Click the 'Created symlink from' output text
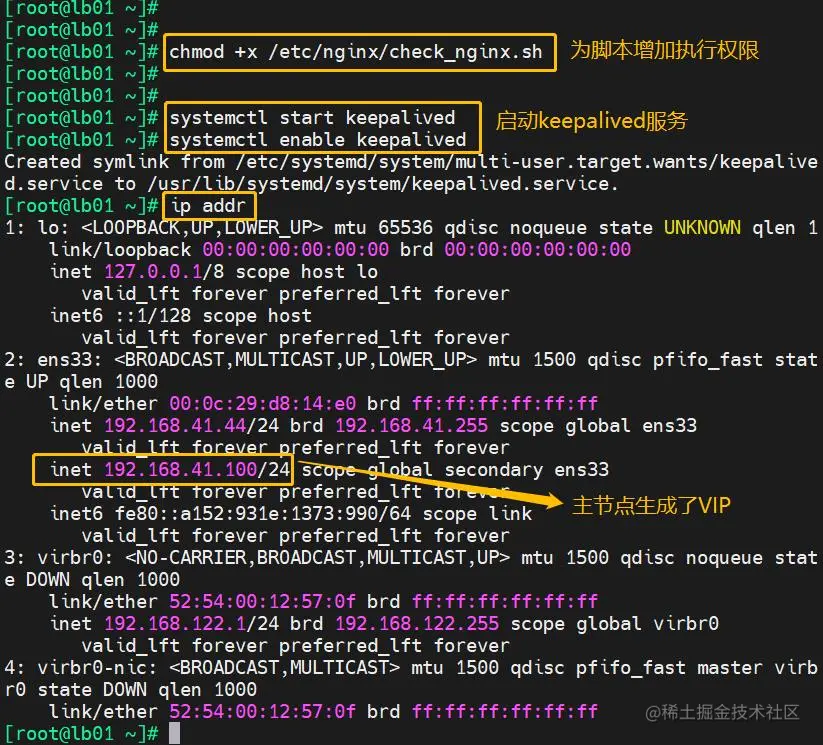 point(115,162)
